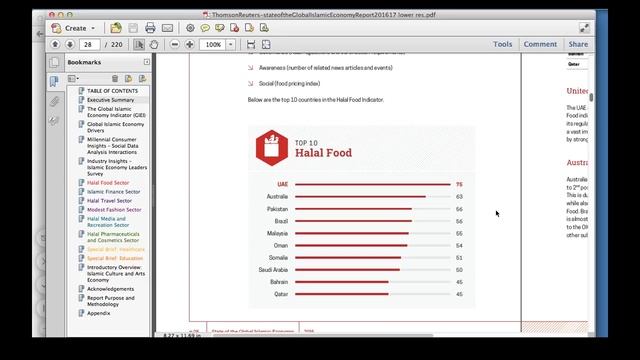640x360 pixels.
Task: Open the signatures panel icon
Action: click(54, 120)
